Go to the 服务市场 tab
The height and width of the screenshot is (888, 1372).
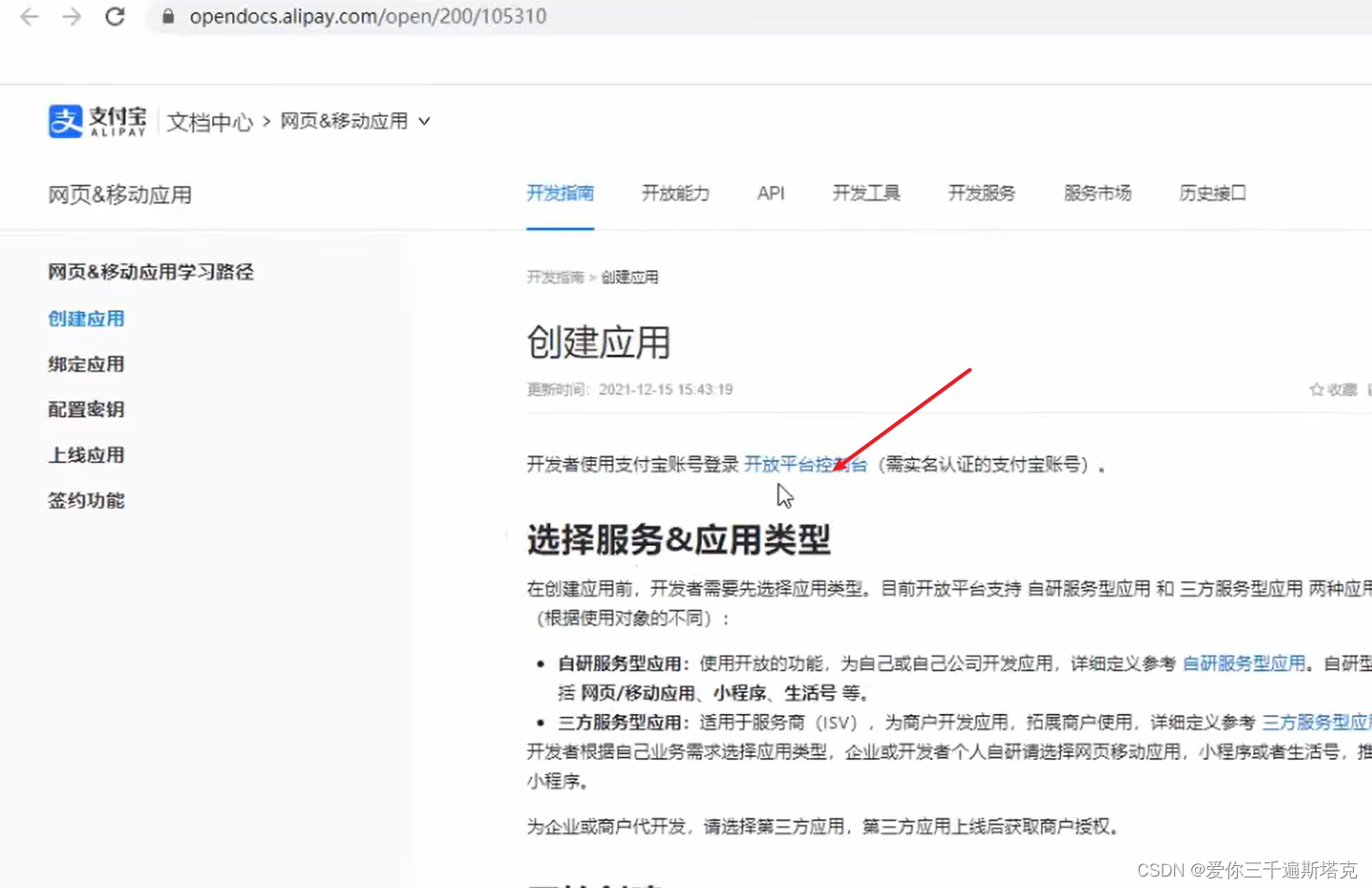click(1097, 193)
